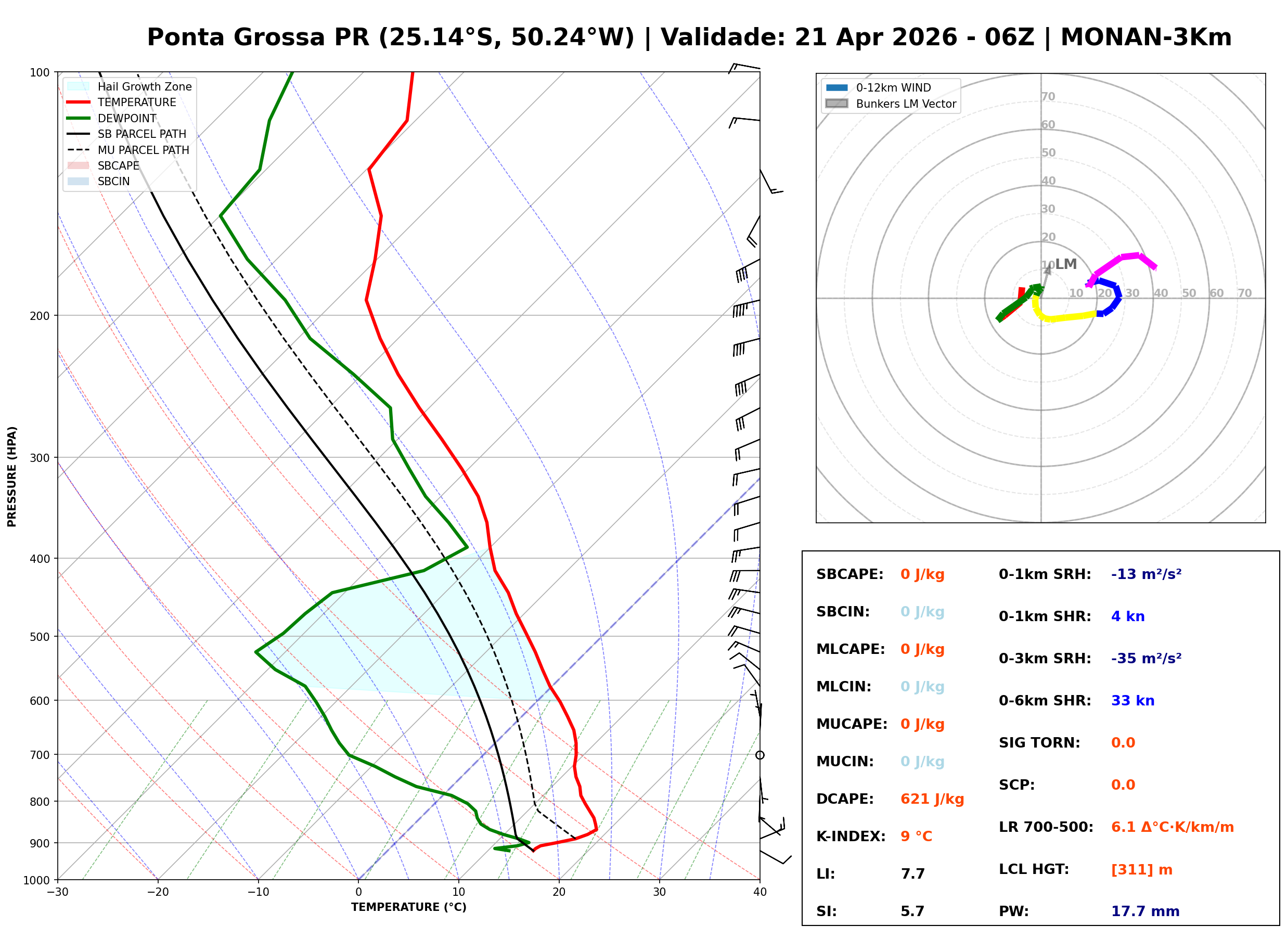The image size is (1287, 952).
Task: Click the TEMPERATURE (°C) axis label
Action: click(408, 907)
